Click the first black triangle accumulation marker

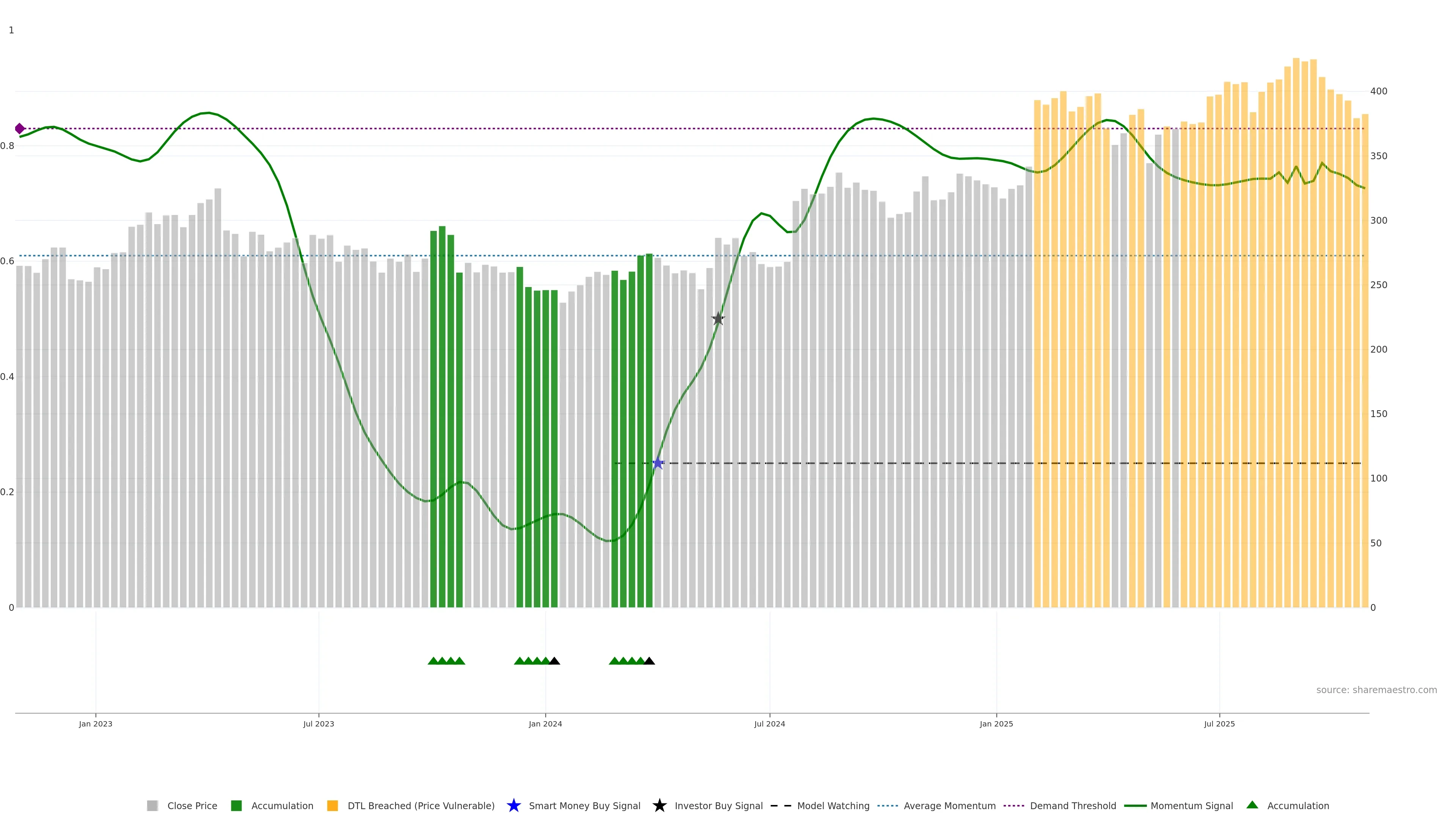click(554, 661)
